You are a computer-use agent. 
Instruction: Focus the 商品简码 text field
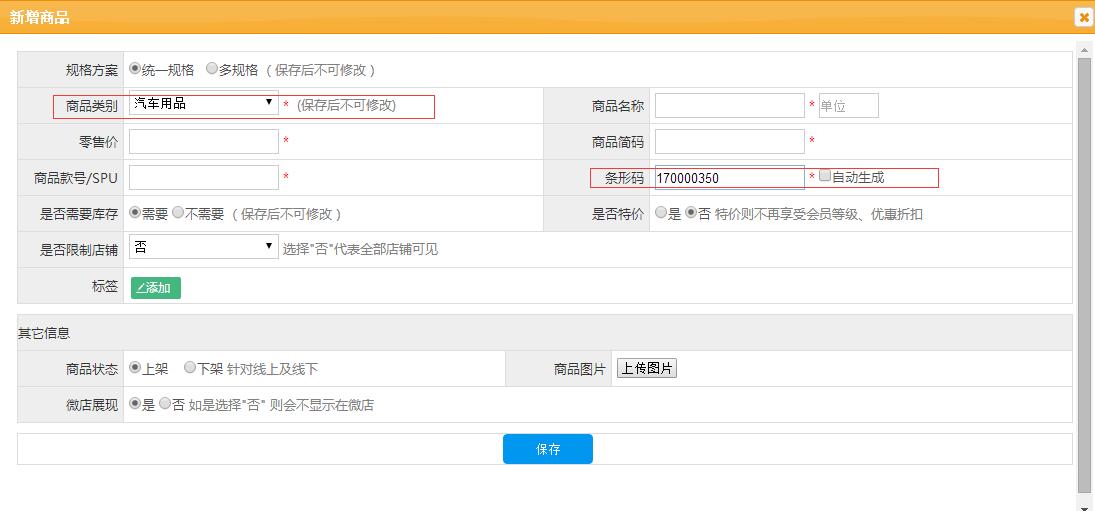click(729, 142)
